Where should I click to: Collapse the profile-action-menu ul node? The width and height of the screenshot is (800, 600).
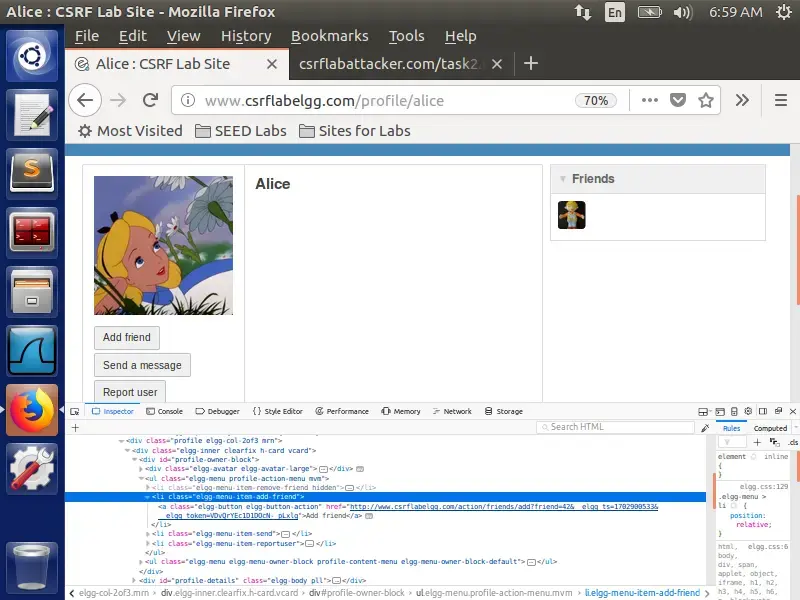click(x=141, y=479)
